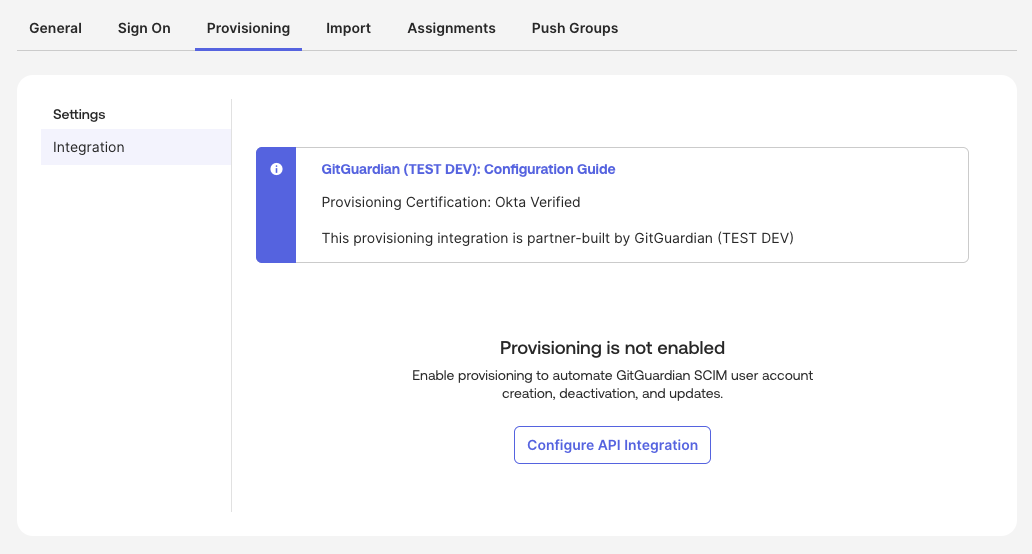Click the 'Provisioning Certification: Okta Verified' text
The image size is (1032, 554).
pyautogui.click(x=451, y=203)
